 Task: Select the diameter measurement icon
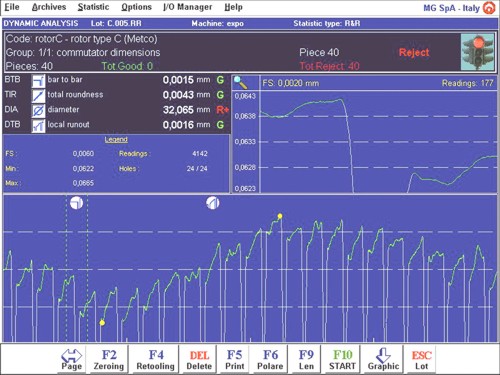tap(38, 110)
